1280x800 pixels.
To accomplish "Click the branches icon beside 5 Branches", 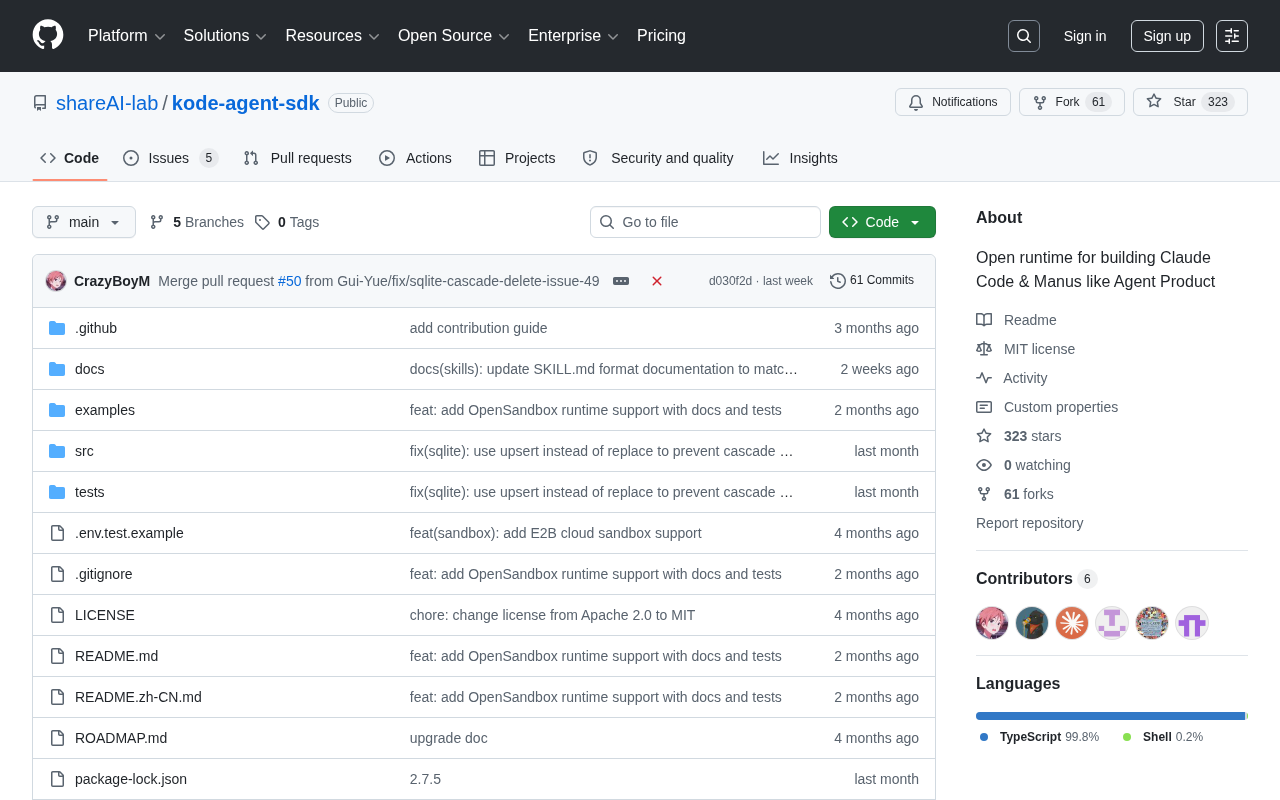I will pos(157,222).
